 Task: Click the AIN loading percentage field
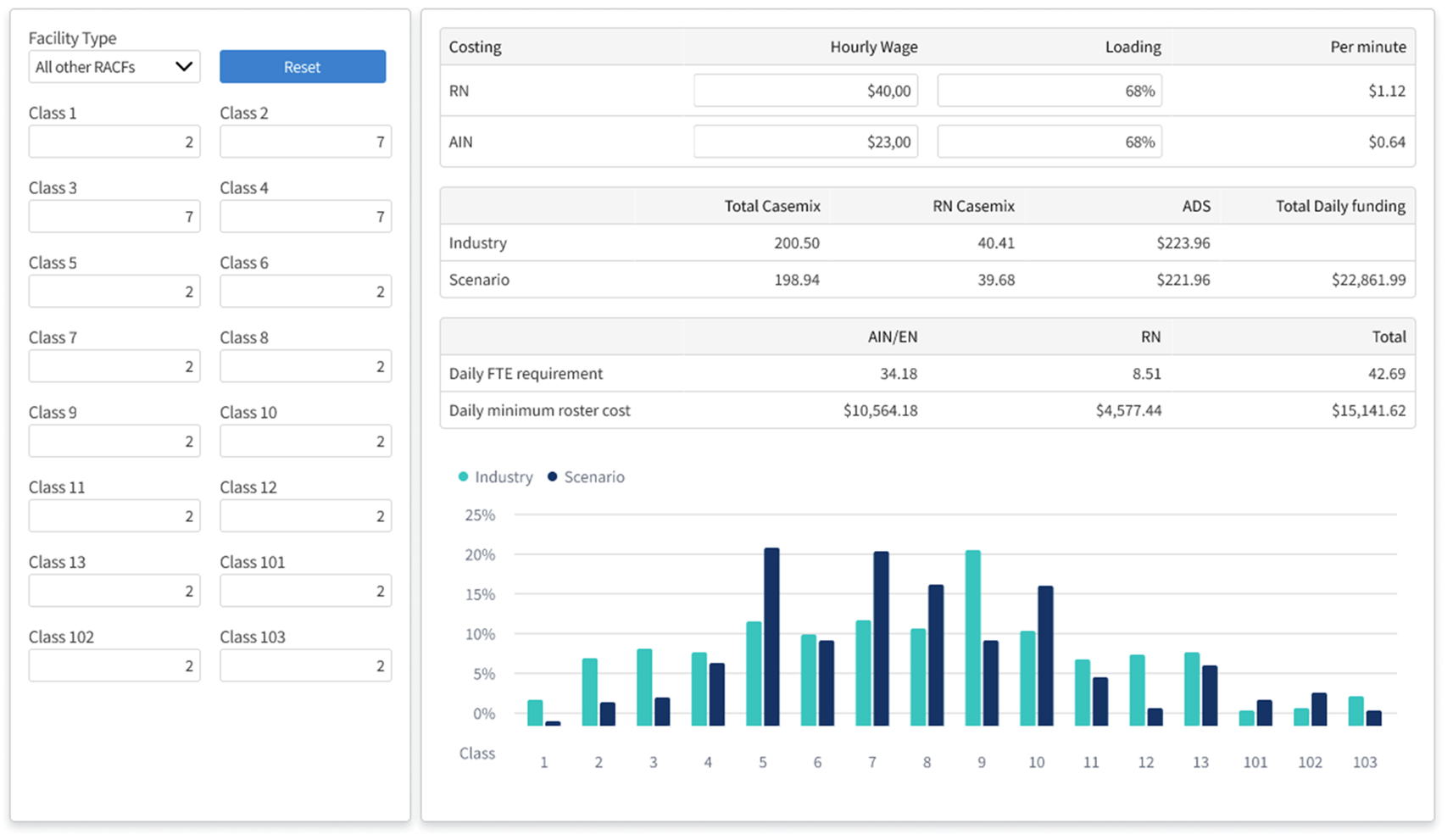[x=1049, y=142]
